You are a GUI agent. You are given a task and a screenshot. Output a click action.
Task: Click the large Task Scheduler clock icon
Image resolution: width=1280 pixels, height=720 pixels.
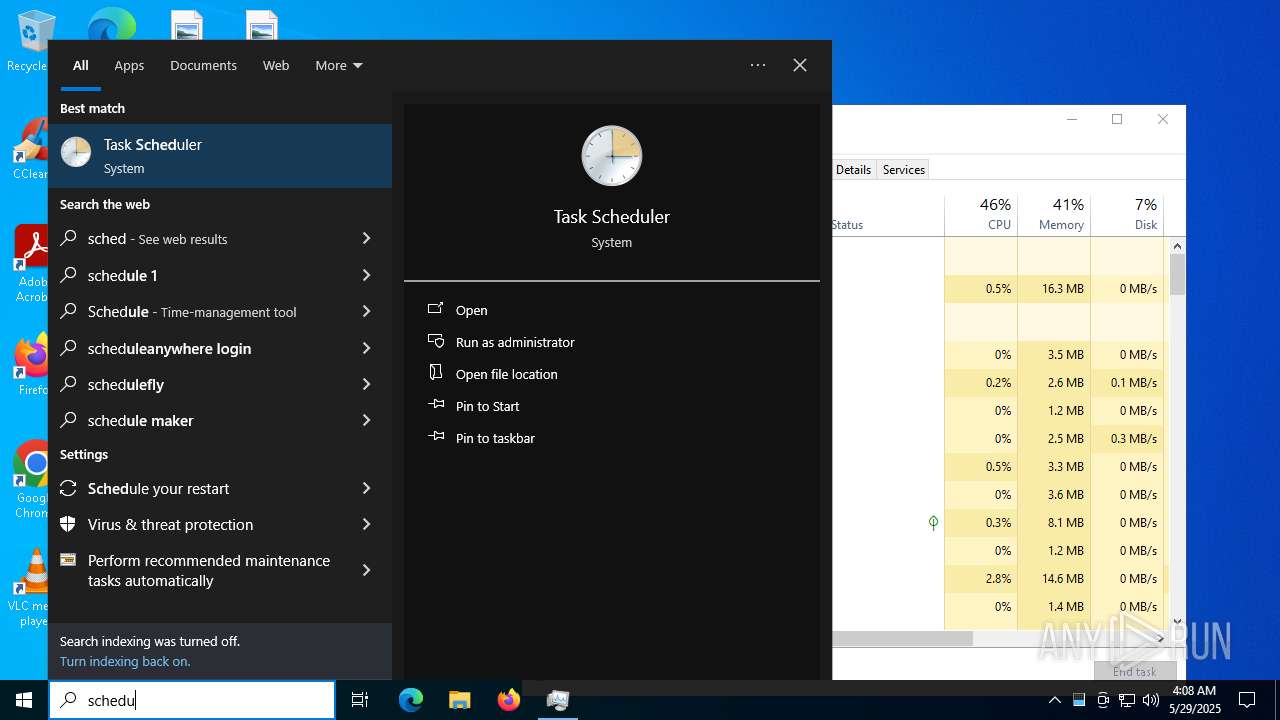point(612,156)
